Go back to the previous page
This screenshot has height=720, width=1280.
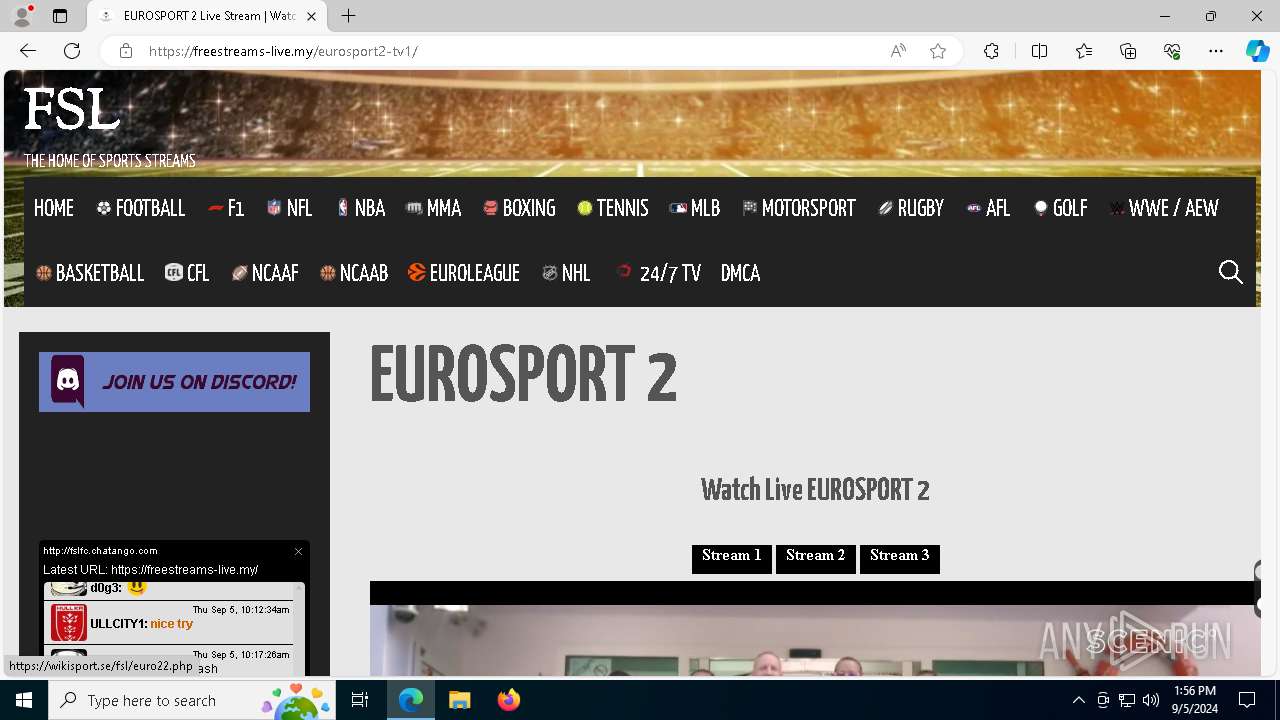[28, 51]
